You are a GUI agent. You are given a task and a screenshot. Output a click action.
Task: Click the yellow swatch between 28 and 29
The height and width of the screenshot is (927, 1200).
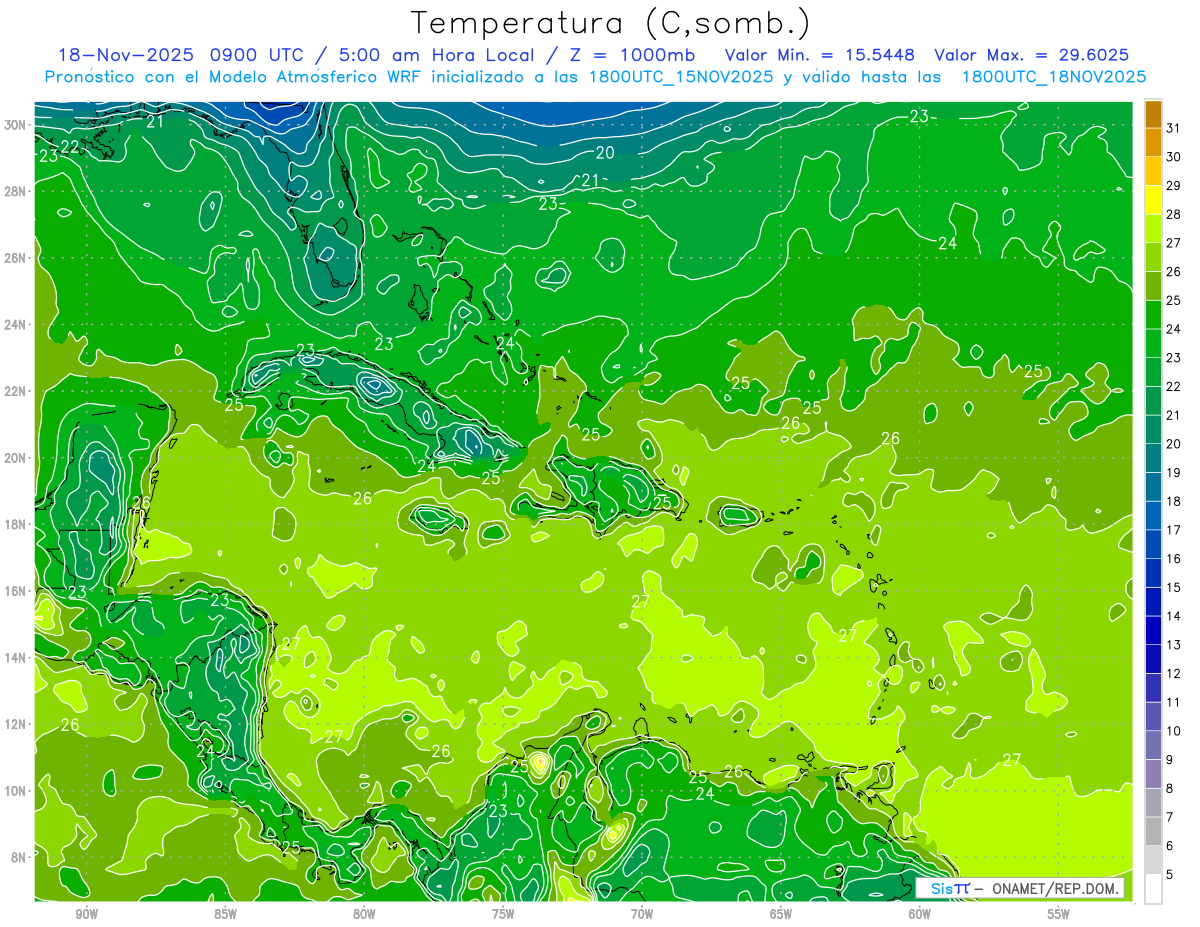click(1153, 200)
